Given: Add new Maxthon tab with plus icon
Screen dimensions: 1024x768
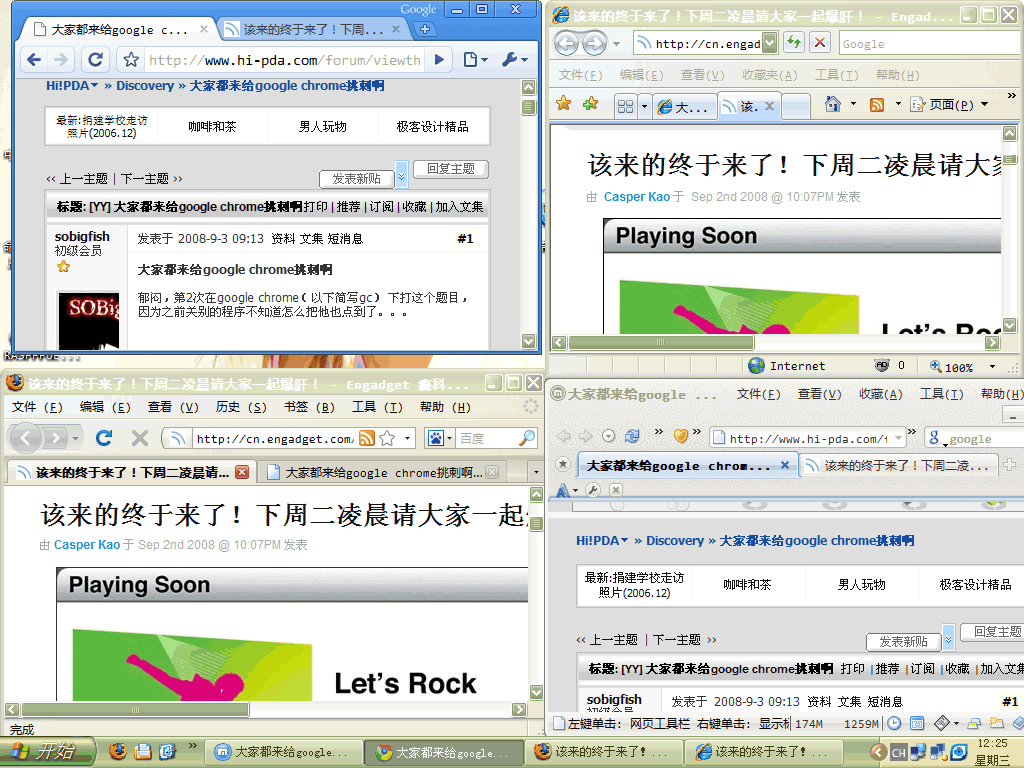Looking at the screenshot, I should (x=1010, y=465).
